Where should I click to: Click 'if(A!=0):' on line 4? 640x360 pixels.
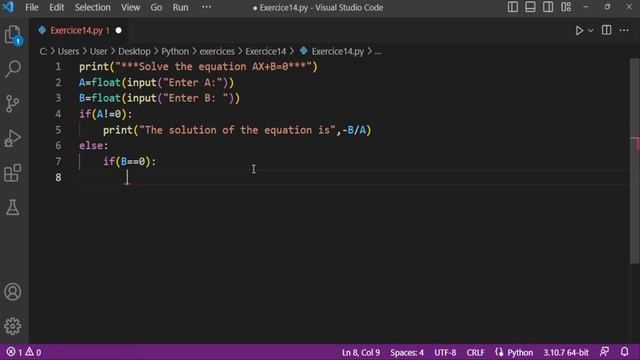(x=106, y=114)
